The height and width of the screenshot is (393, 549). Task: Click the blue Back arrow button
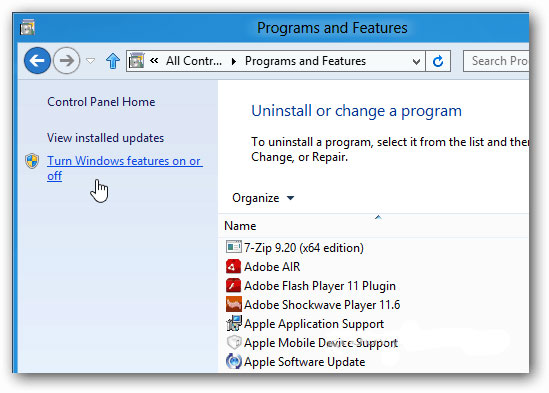click(37, 61)
